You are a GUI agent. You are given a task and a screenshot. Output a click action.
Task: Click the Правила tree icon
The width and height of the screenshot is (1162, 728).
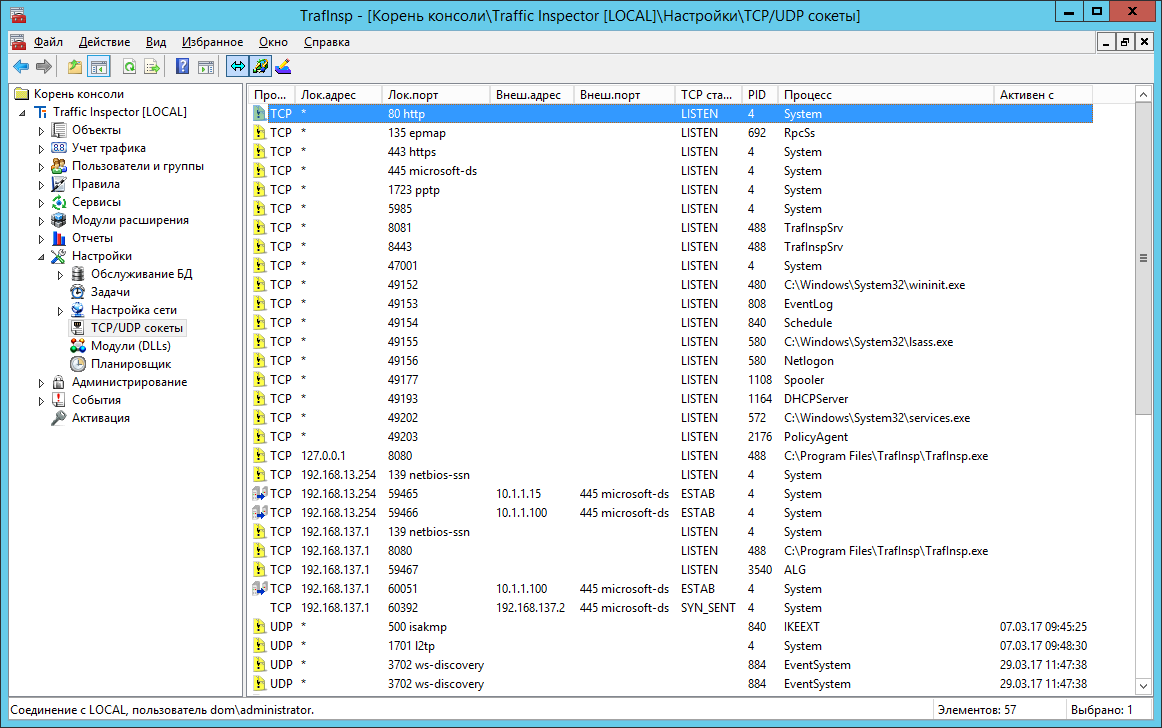(x=59, y=184)
